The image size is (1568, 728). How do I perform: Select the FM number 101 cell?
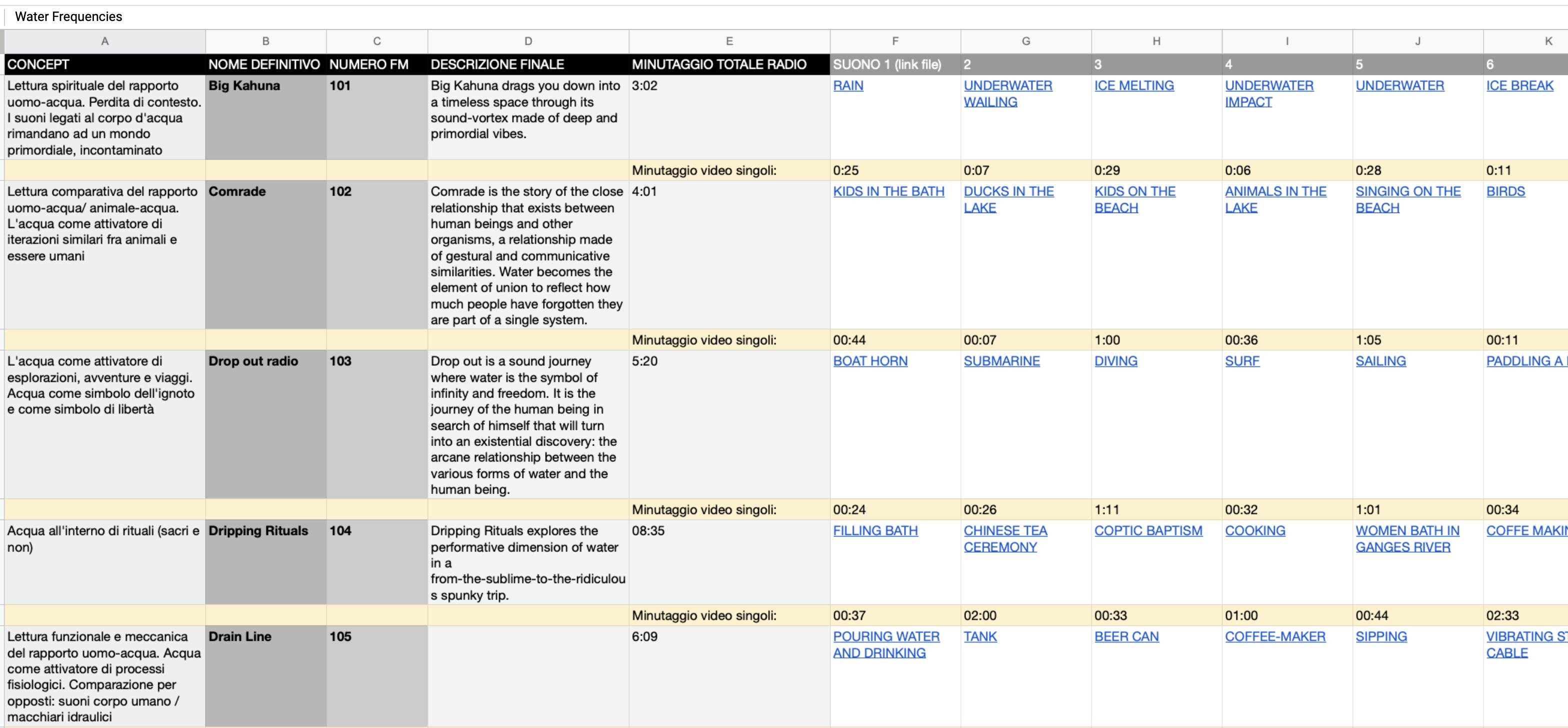(377, 117)
